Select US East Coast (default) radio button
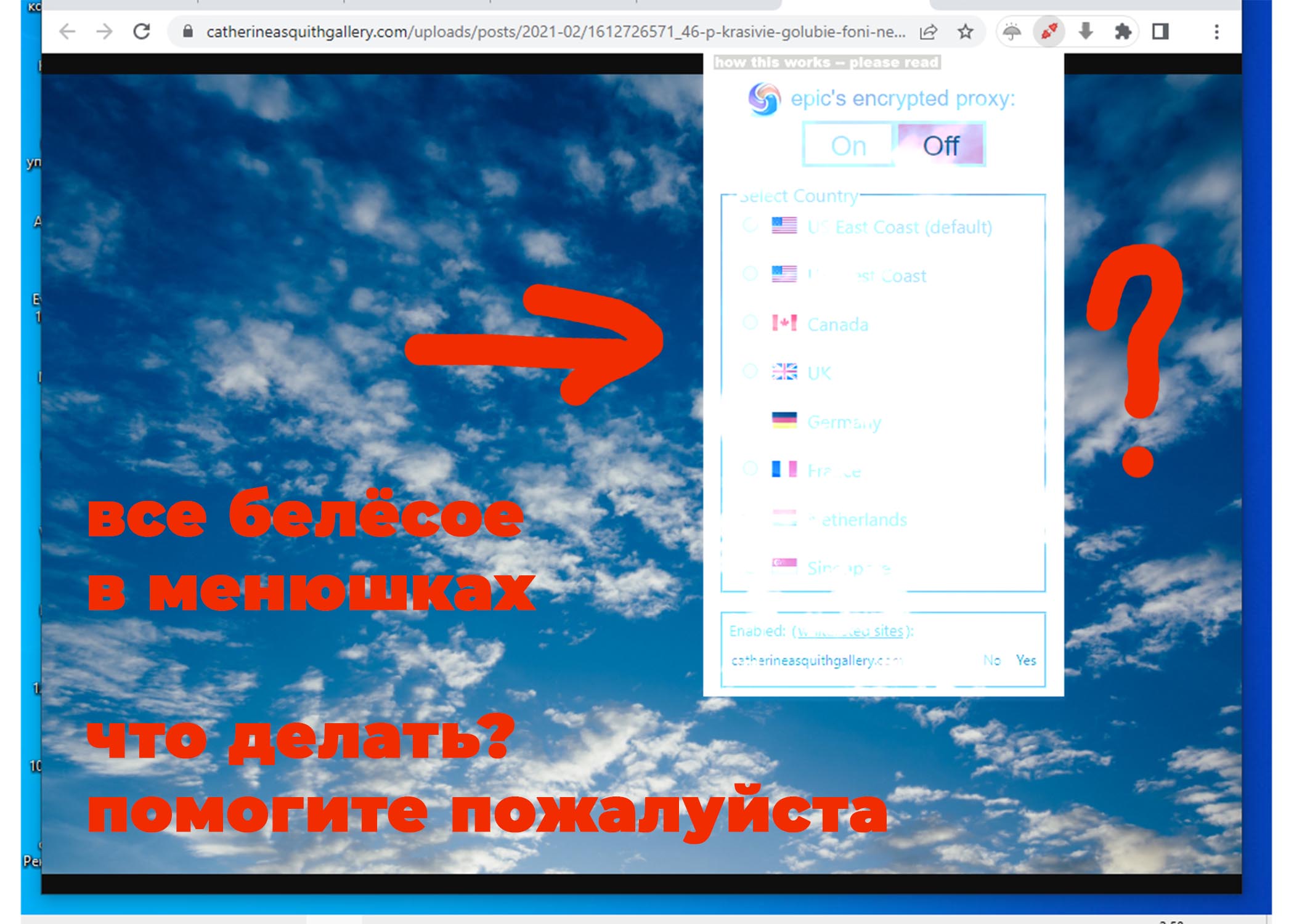The height and width of the screenshot is (924, 1294). coord(750,225)
